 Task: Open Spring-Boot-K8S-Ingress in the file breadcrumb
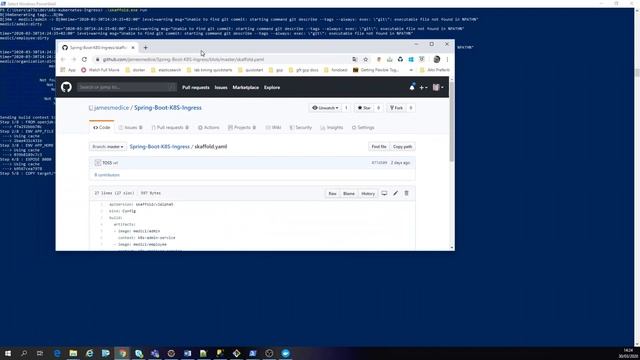pyautogui.click(x=160, y=147)
